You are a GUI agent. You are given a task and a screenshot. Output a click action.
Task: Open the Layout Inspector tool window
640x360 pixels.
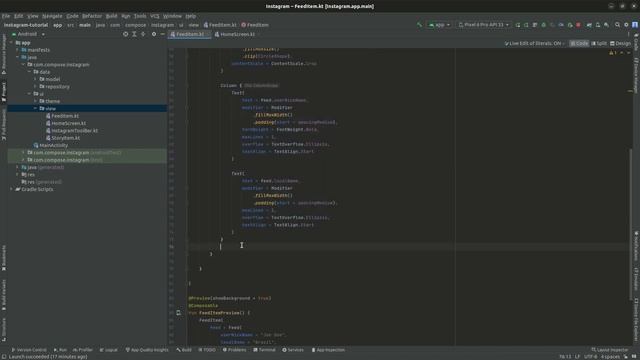pyautogui.click(x=610, y=350)
